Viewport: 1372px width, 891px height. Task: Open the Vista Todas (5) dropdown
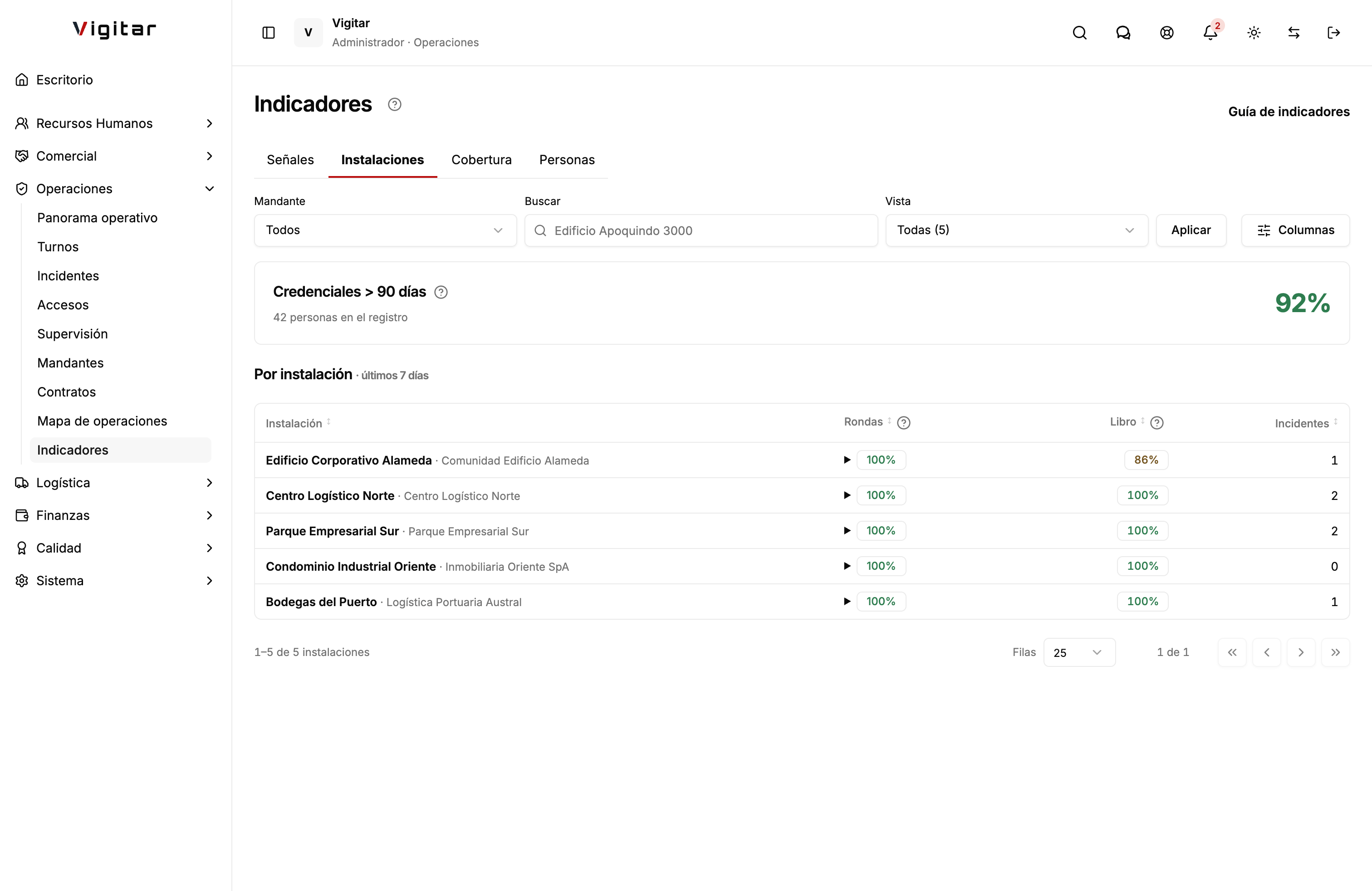1016,230
